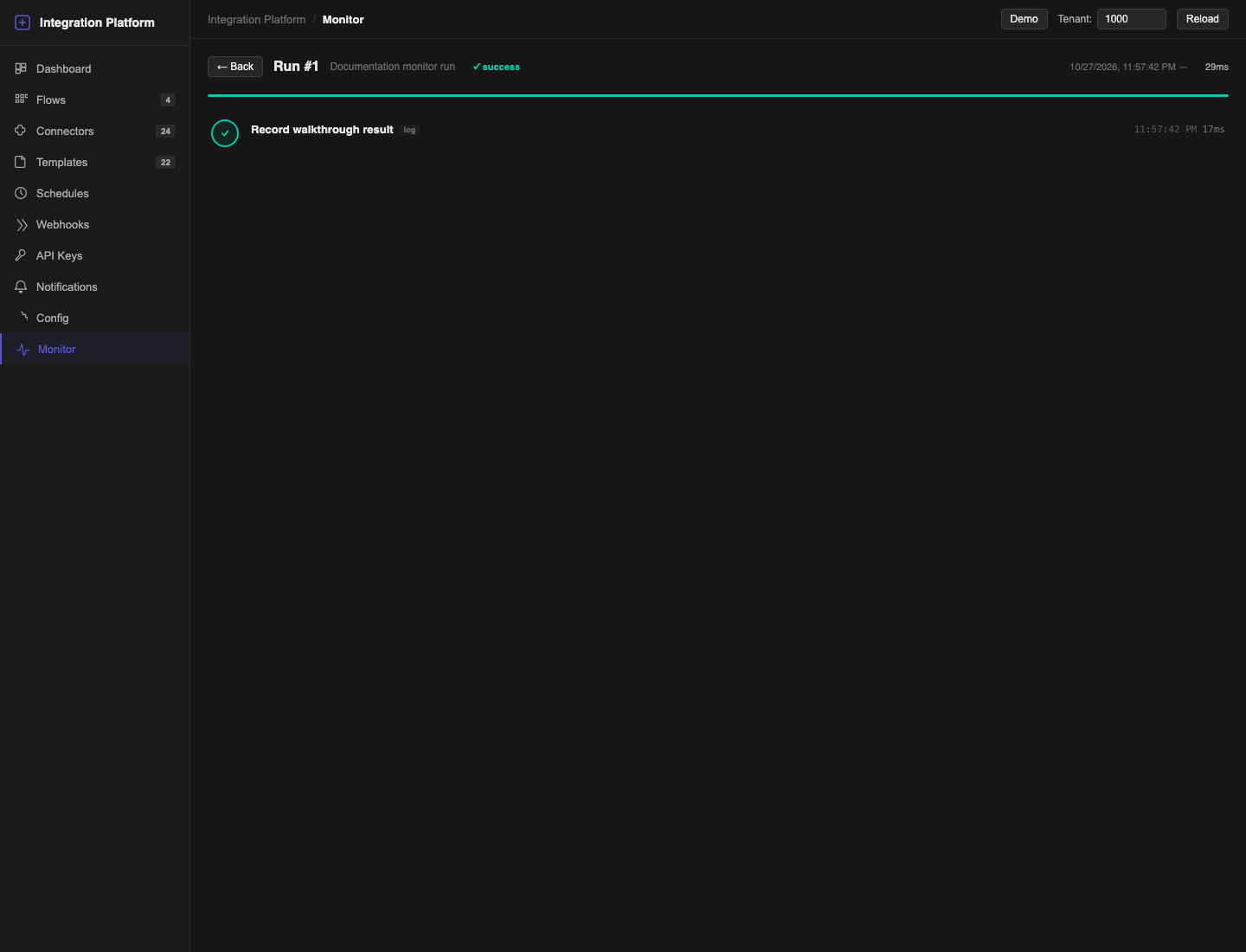Click the Dashboard grid icon
The image size is (1246, 952).
point(21,68)
